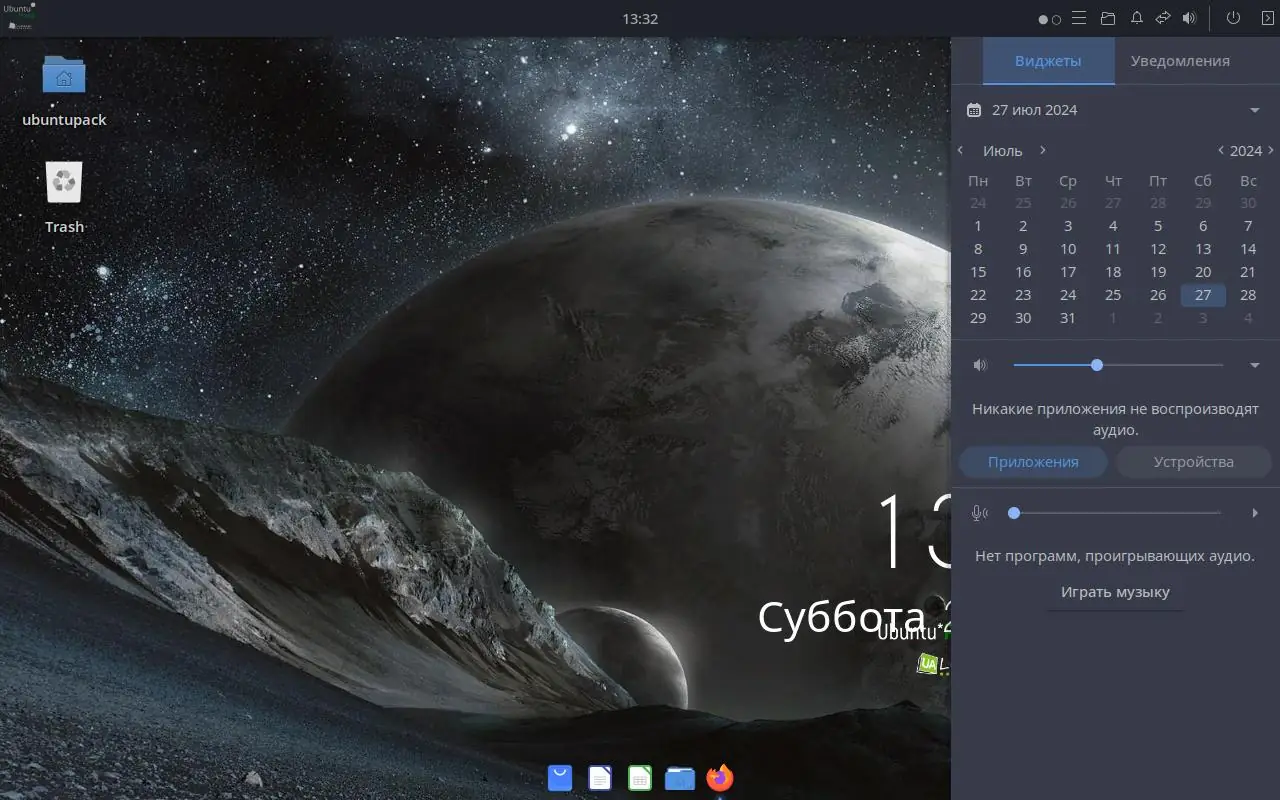Click the 2024 year label in the calendar

[x=1246, y=151]
